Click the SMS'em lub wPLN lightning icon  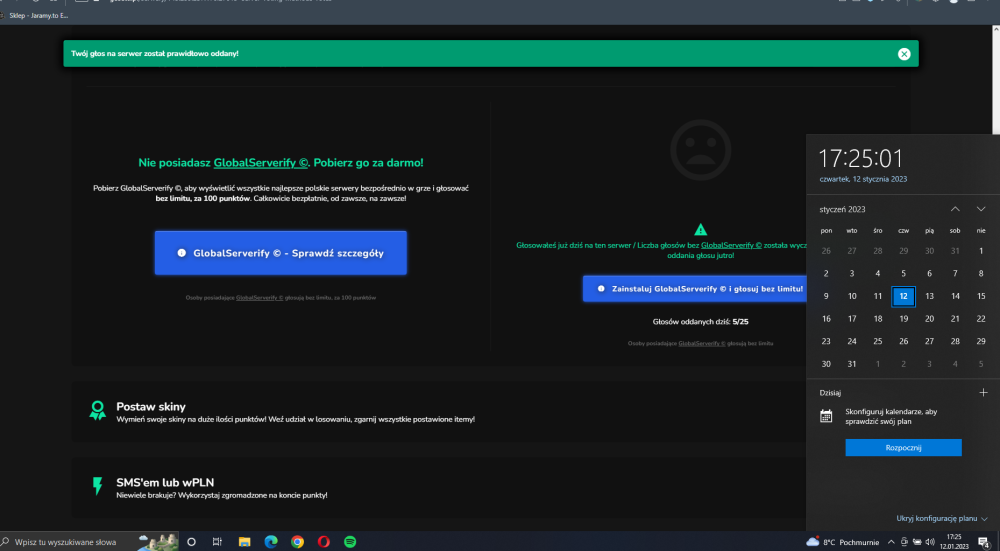[x=98, y=486]
